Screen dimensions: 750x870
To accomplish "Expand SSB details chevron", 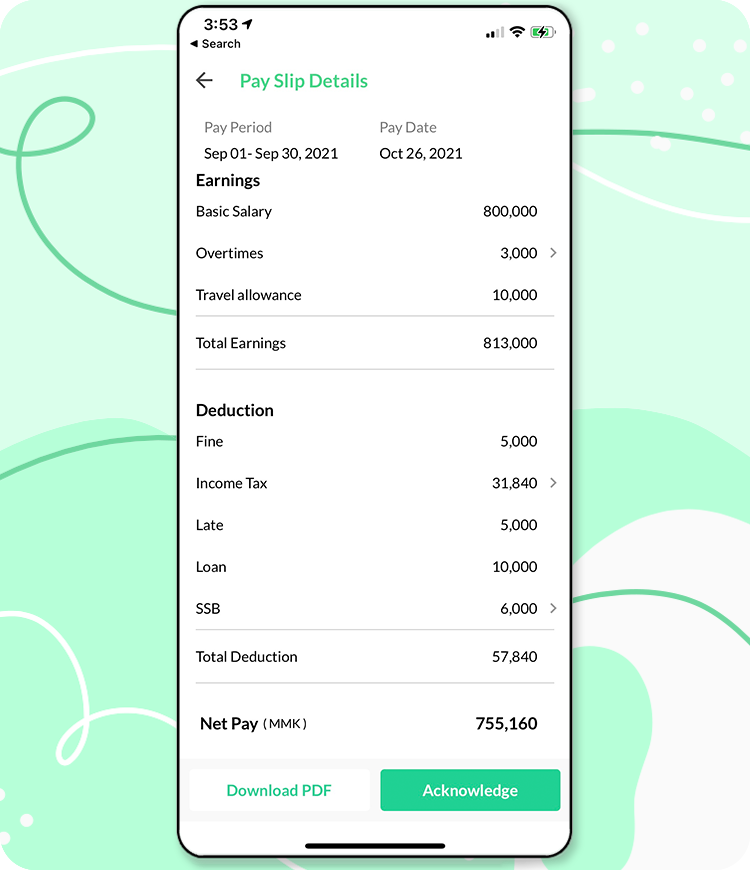I will (553, 608).
